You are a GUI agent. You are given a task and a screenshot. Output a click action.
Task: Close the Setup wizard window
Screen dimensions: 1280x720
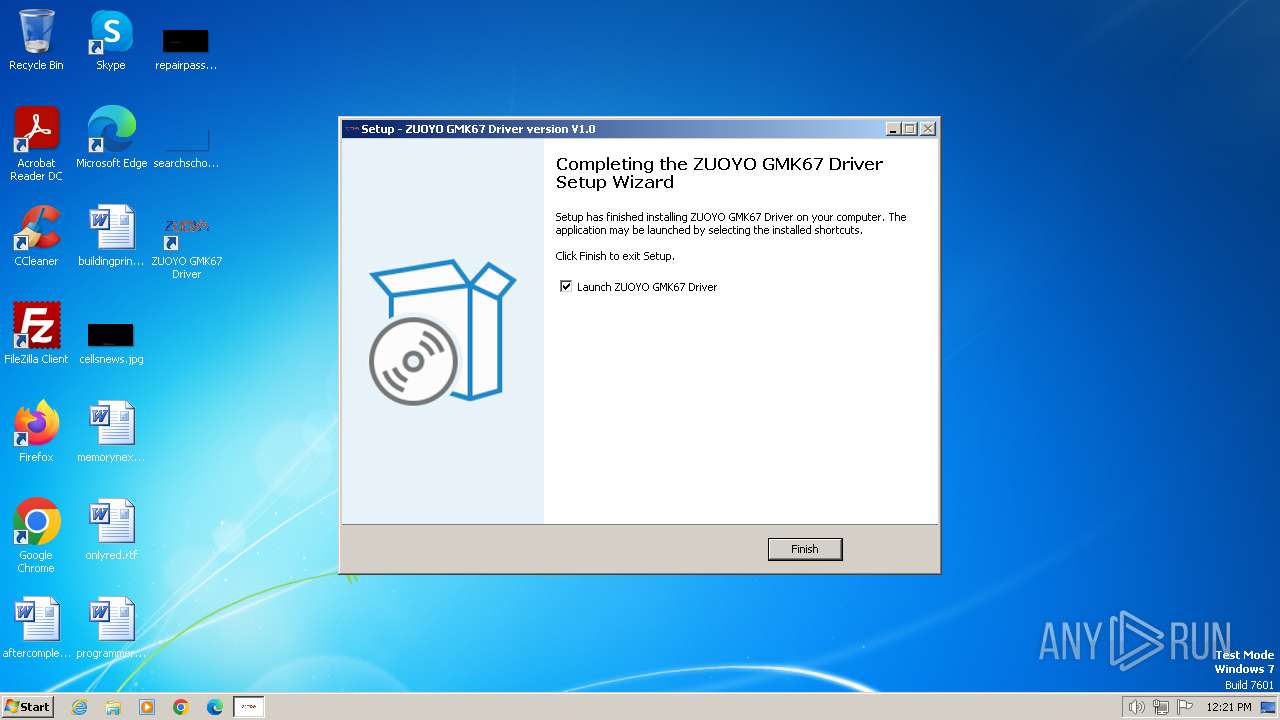pos(928,129)
